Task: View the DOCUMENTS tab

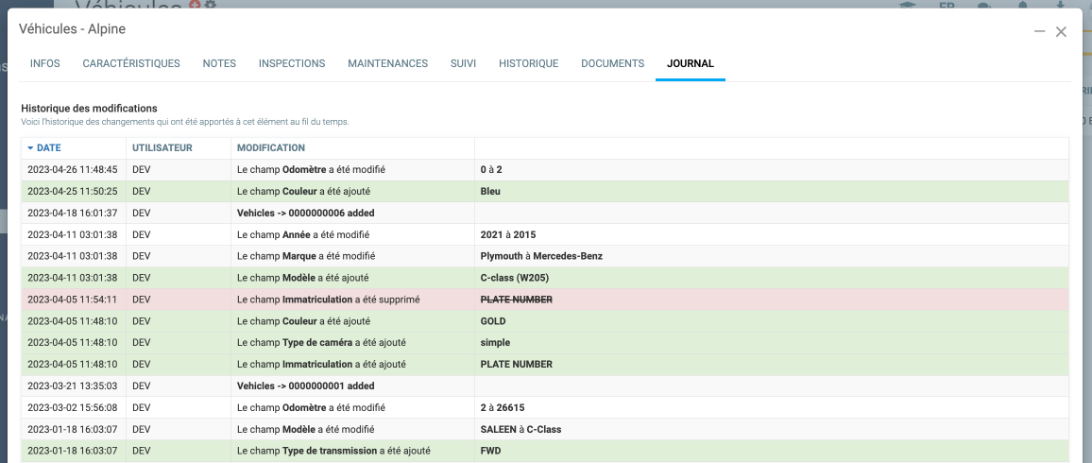Action: pyautogui.click(x=611, y=64)
